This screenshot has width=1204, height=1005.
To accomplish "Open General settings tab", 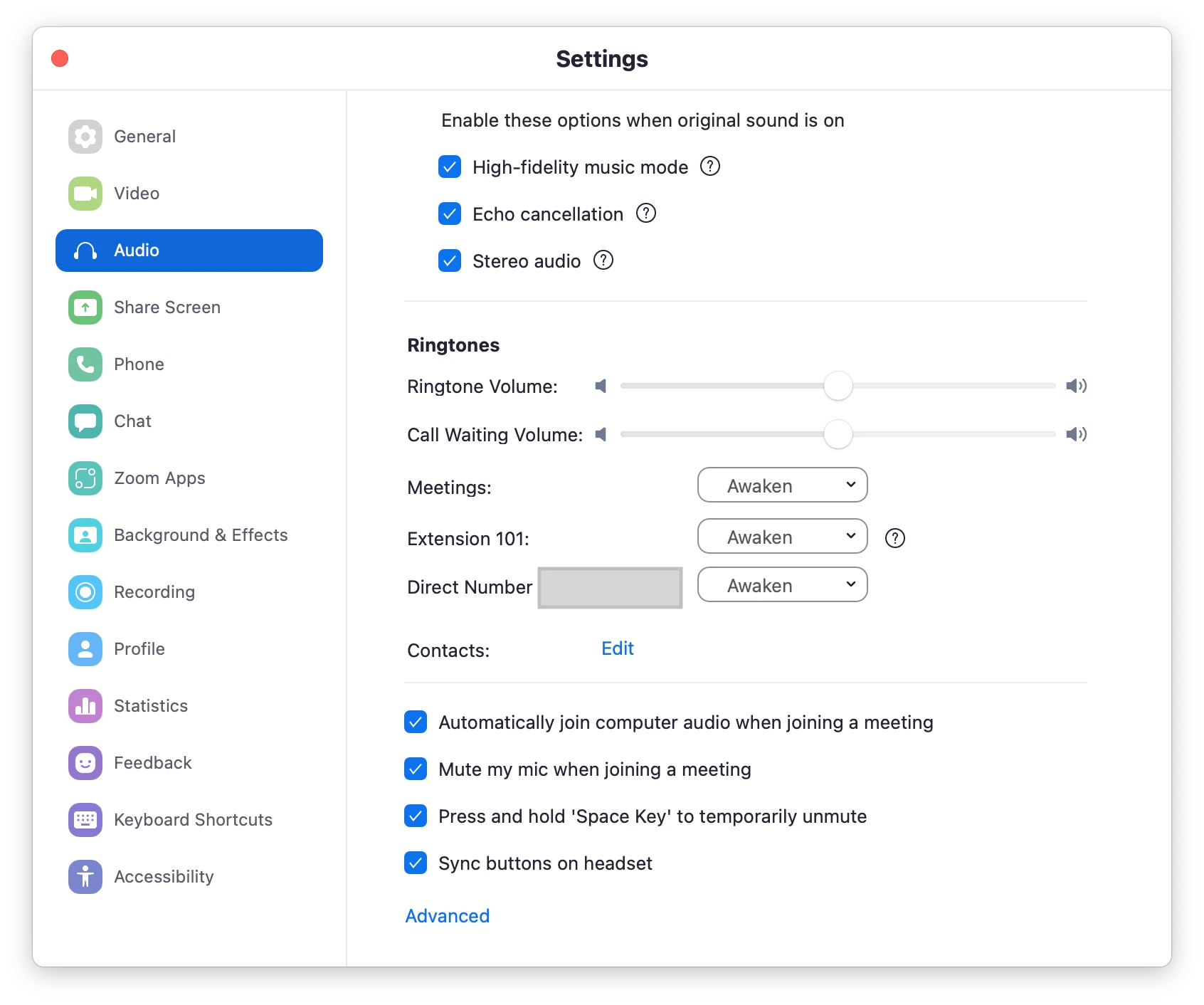I will pyautogui.click(x=189, y=137).
